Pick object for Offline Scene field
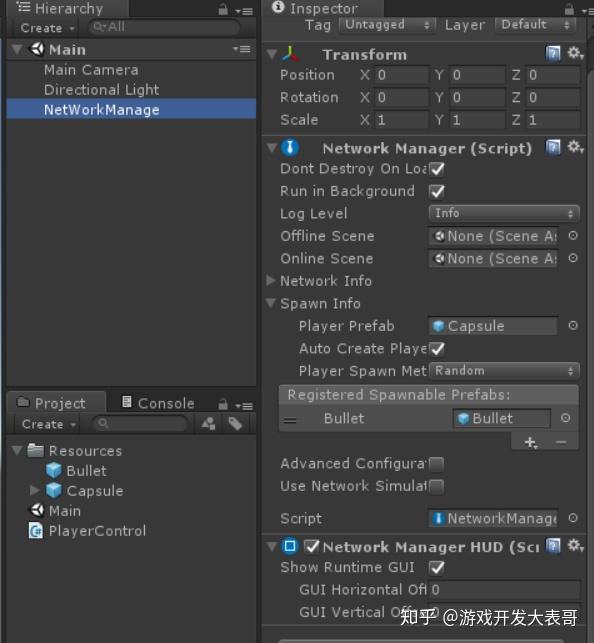The height and width of the screenshot is (643, 594). tap(573, 235)
